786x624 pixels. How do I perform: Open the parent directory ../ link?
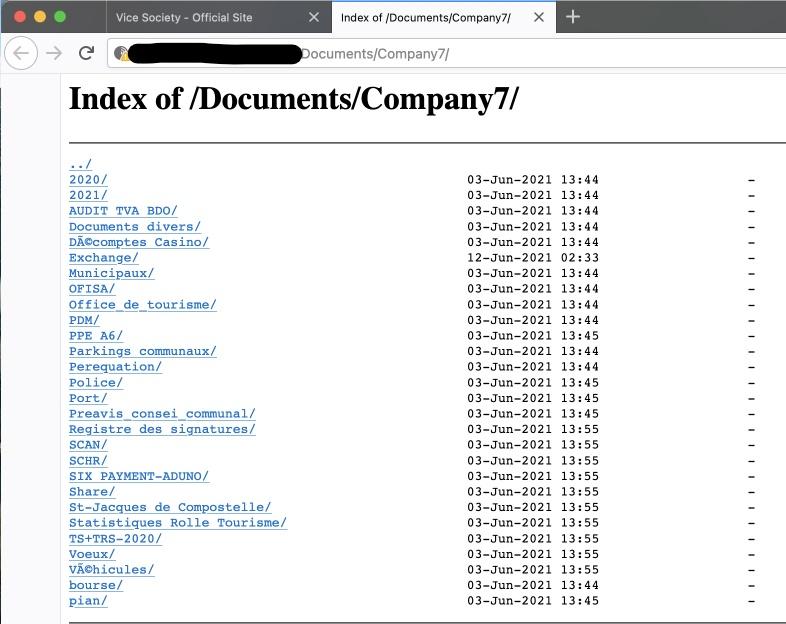(x=80, y=164)
